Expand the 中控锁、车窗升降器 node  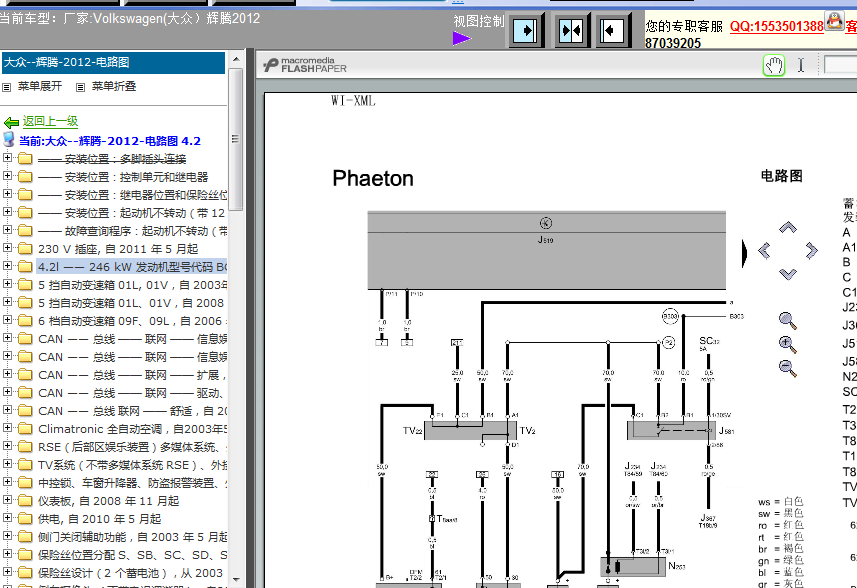(x=7, y=482)
